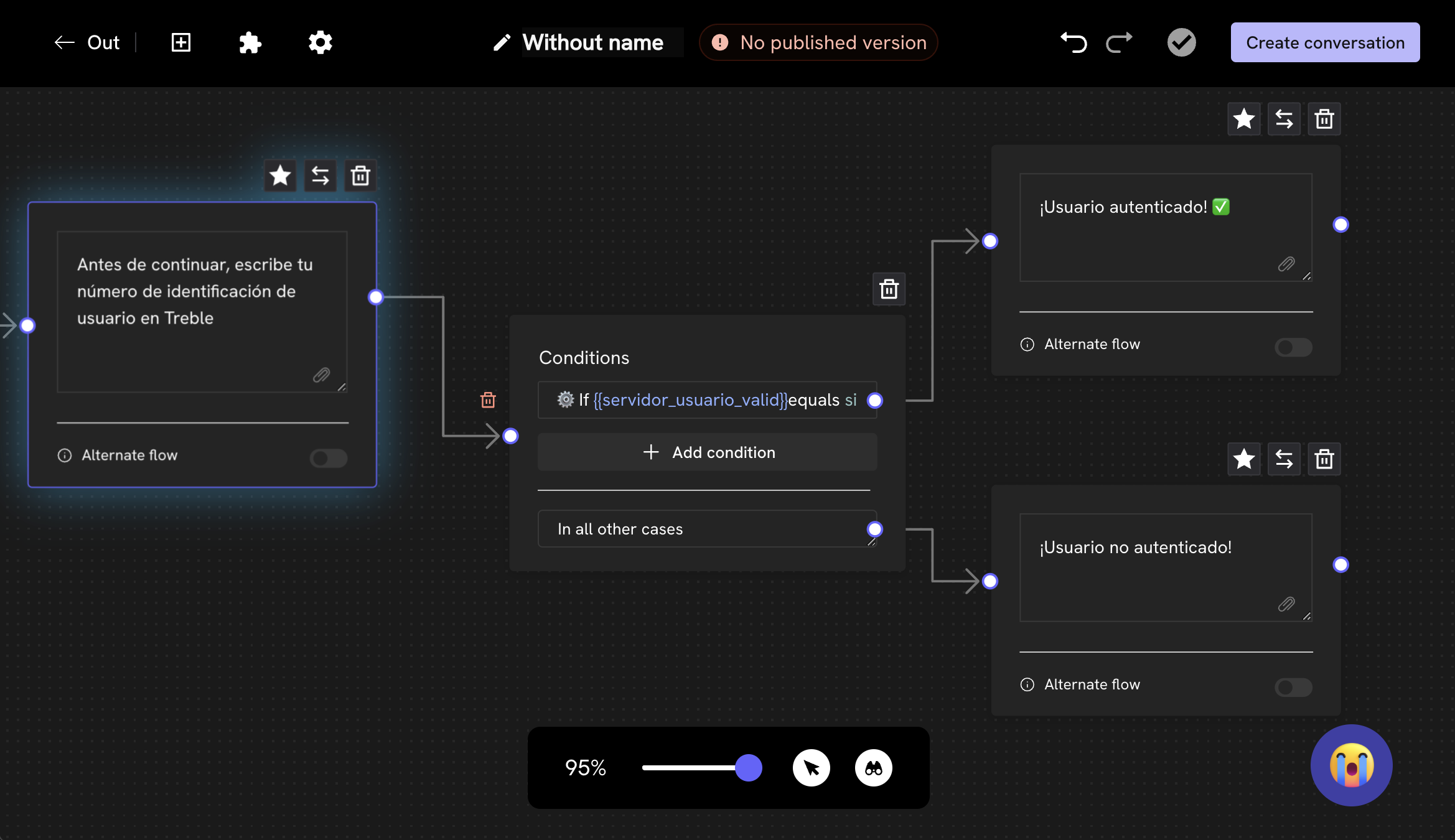Click swap arrows icon above 'Usuario no autenticado' block
The image size is (1455, 840).
coord(1284,459)
